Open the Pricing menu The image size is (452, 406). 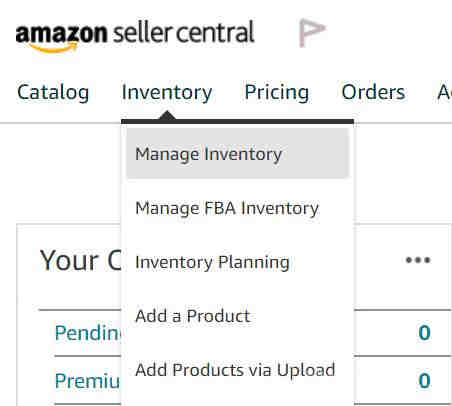277,92
